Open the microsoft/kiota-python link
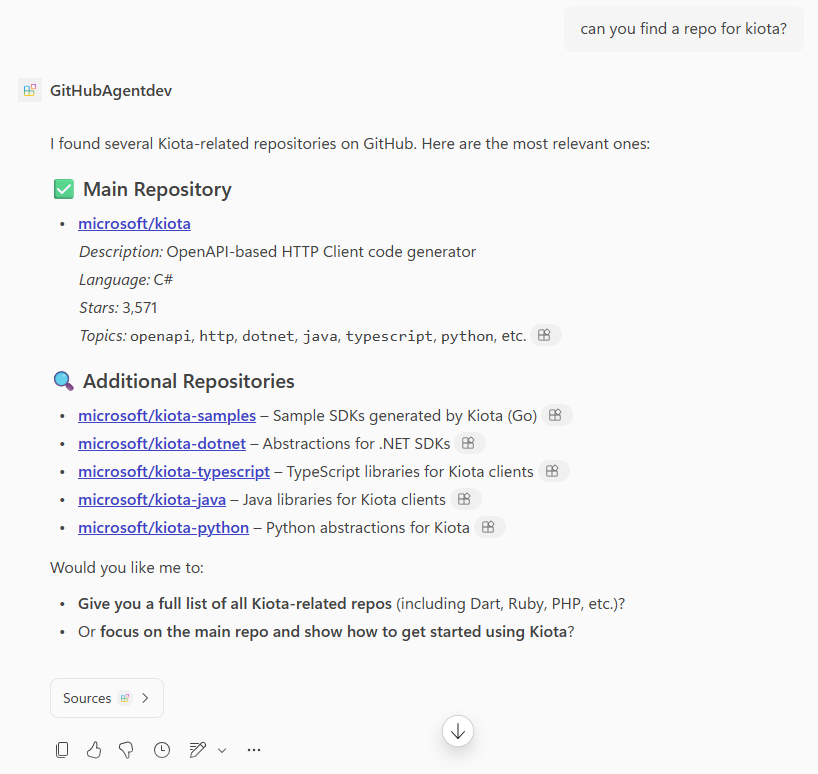The image size is (818, 774). pyautogui.click(x=163, y=527)
